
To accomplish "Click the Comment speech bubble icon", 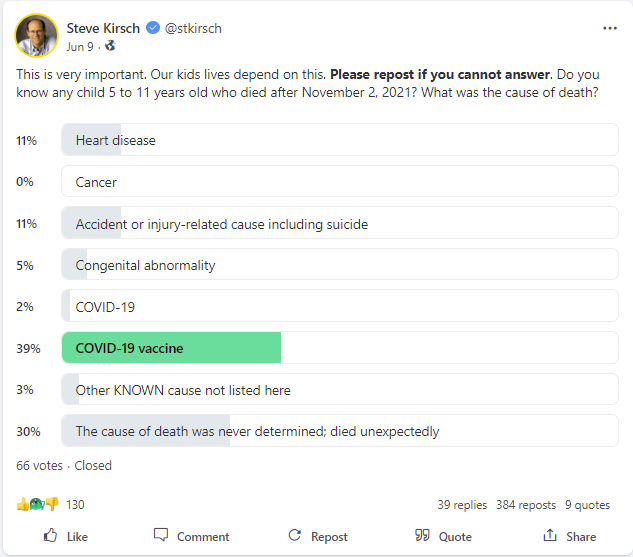I will [161, 535].
